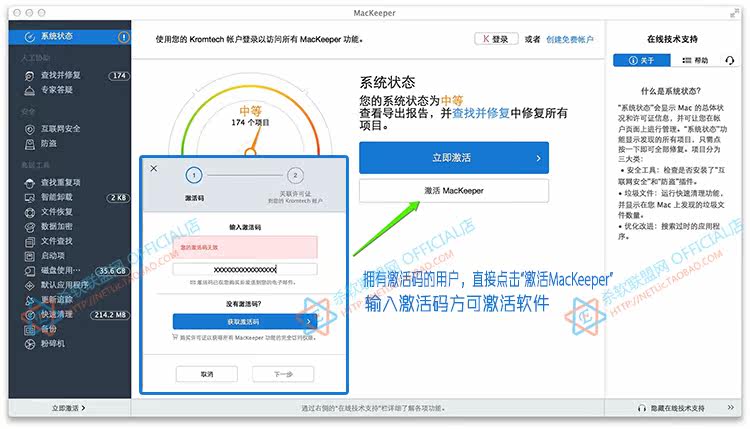Click the 激活 MacKeeper button
Viewport: 750px width, 429px height.
pyautogui.click(x=454, y=191)
